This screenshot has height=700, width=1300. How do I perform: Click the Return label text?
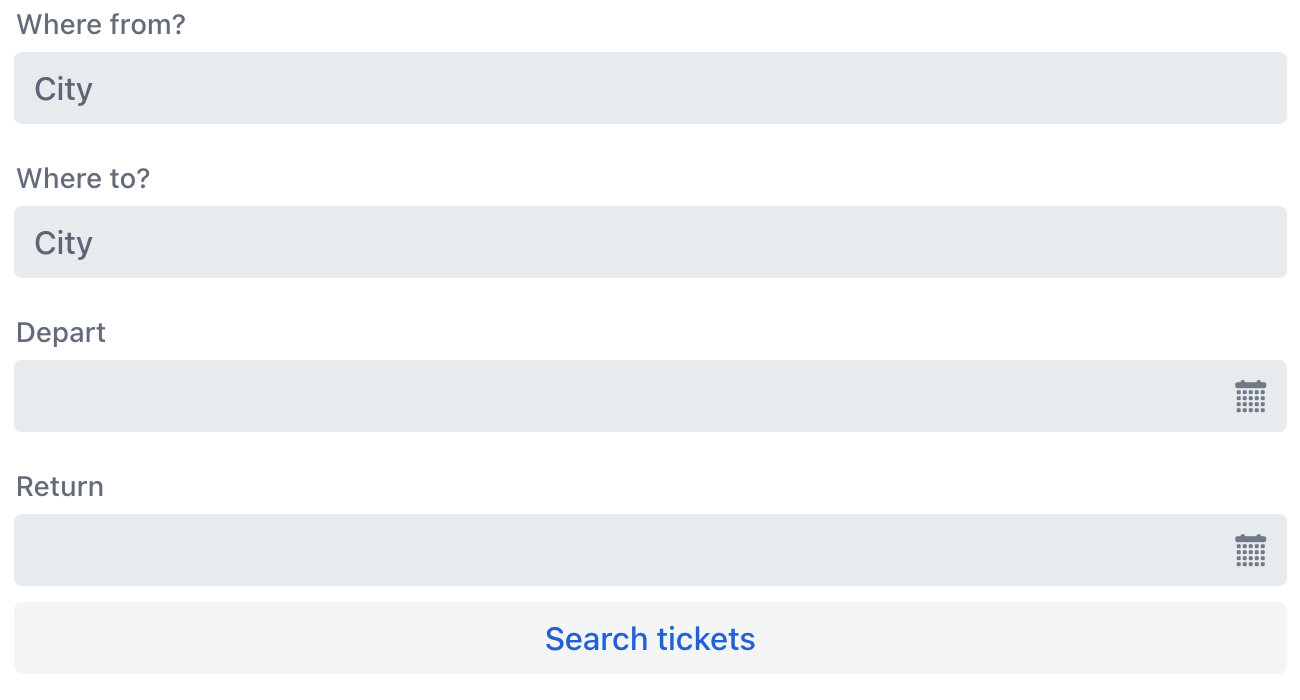pos(60,487)
